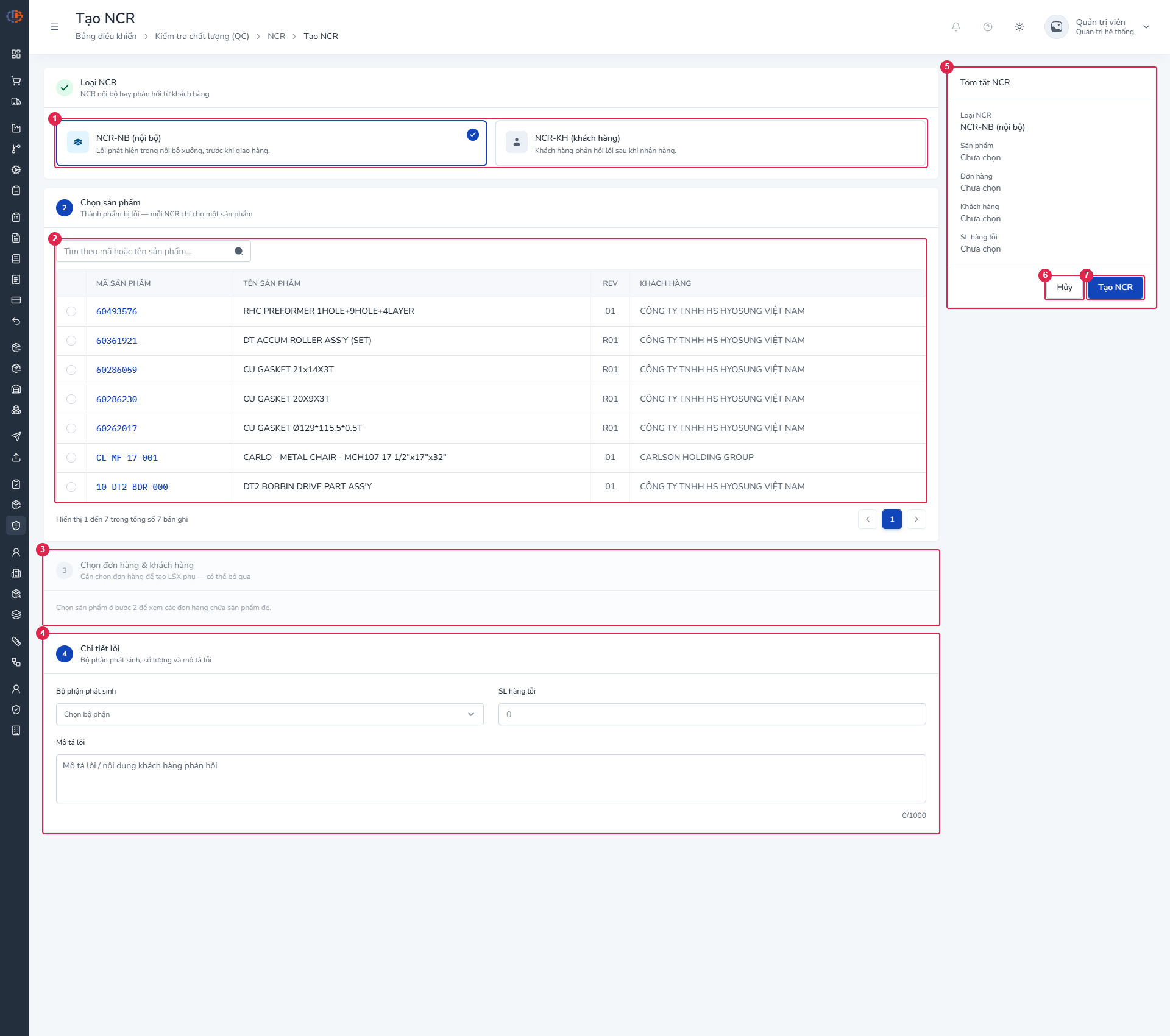Open the factory sidebar icon
This screenshot has width=1170, height=1036.
tap(16, 128)
